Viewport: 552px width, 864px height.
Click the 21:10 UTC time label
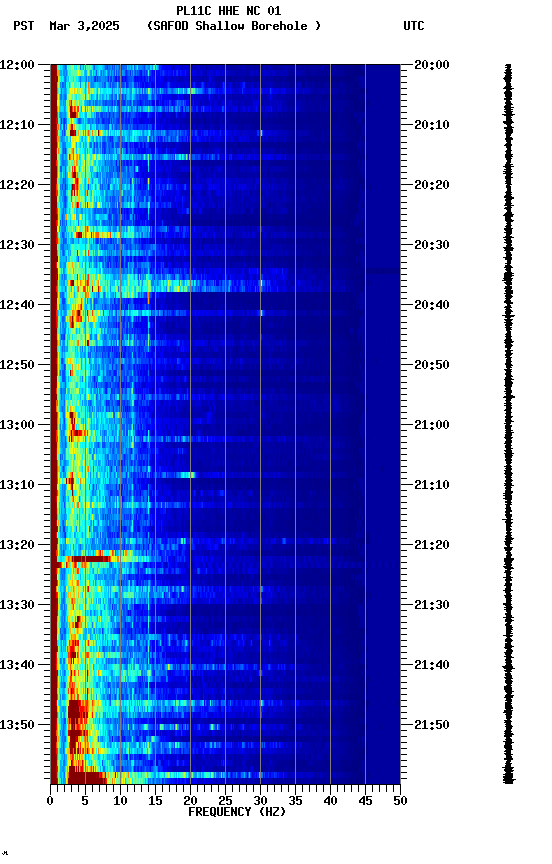click(x=432, y=485)
